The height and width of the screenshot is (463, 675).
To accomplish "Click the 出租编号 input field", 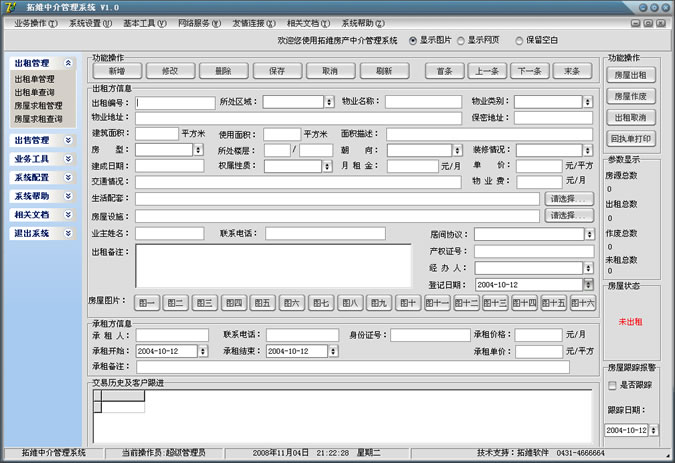I will (x=175, y=103).
